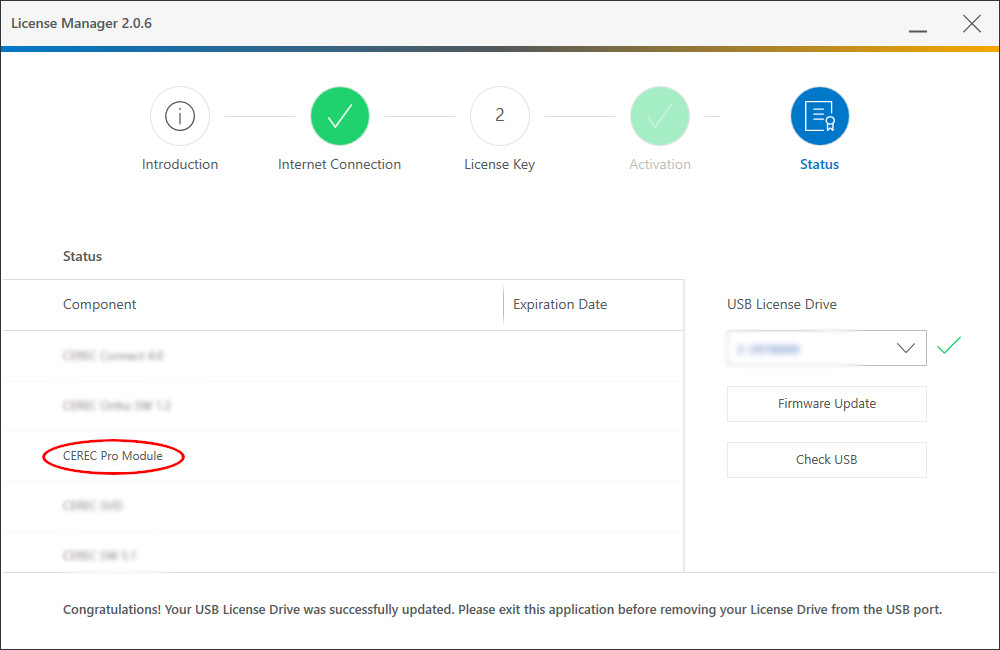Click the 'Expiration Date' column header
Screen dimensions: 1000x650
[x=560, y=304]
